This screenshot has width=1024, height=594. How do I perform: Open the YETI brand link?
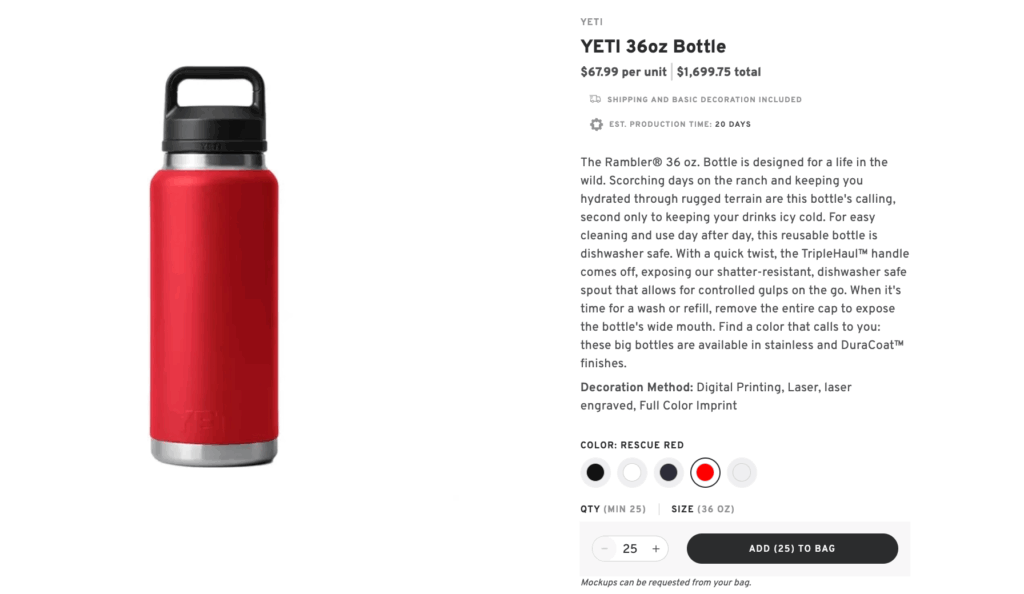point(591,21)
